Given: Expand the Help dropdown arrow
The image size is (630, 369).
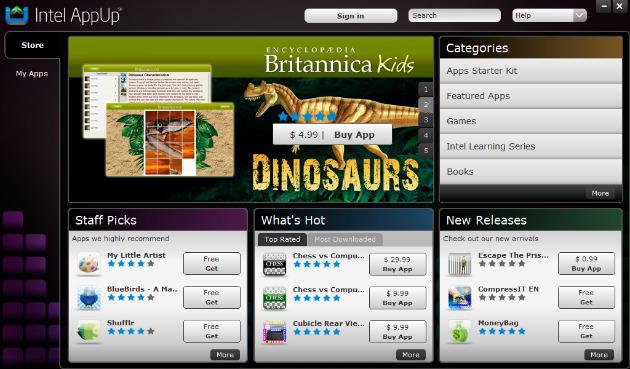Looking at the screenshot, I should click(579, 16).
